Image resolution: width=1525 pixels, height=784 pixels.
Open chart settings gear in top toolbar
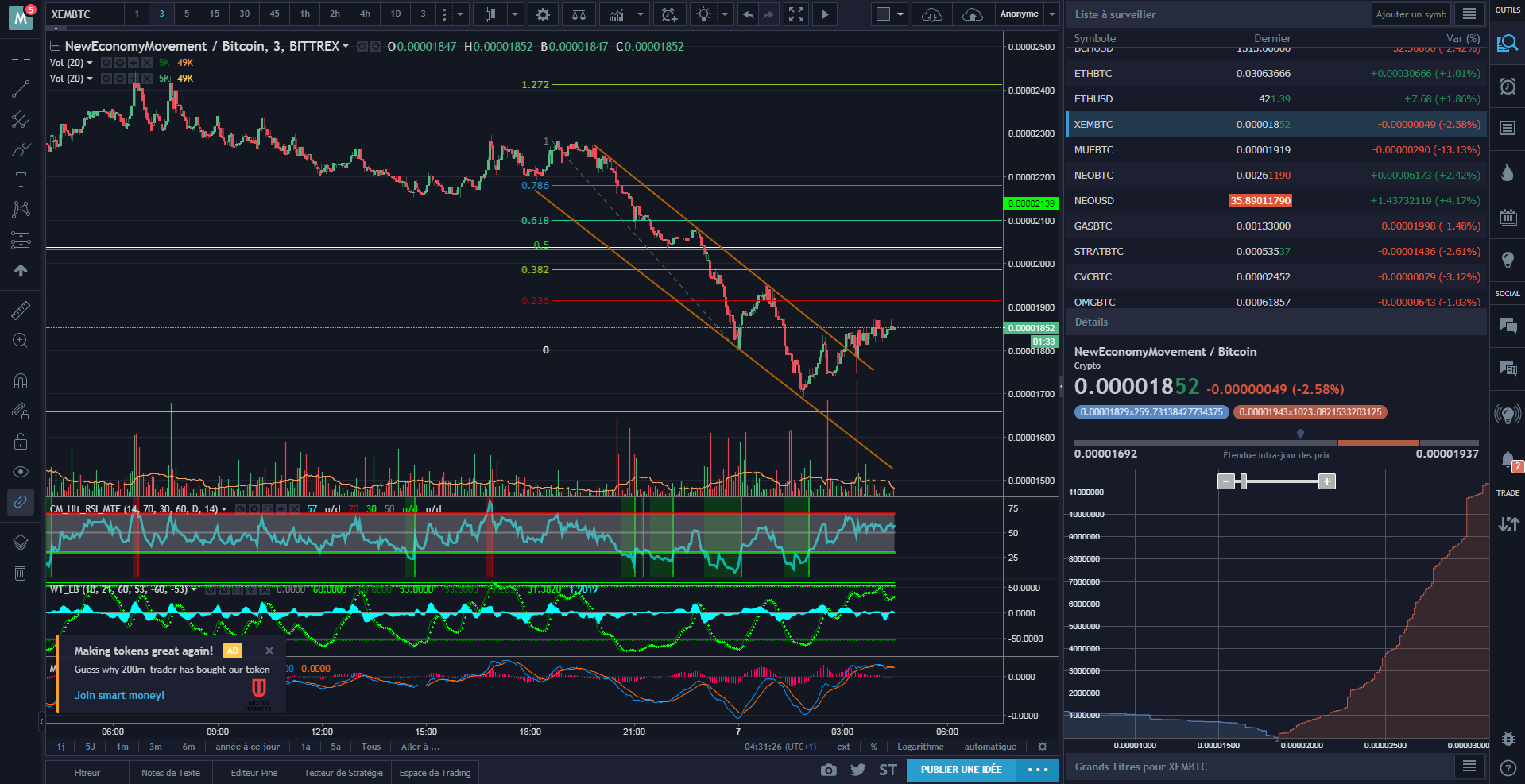(x=543, y=14)
